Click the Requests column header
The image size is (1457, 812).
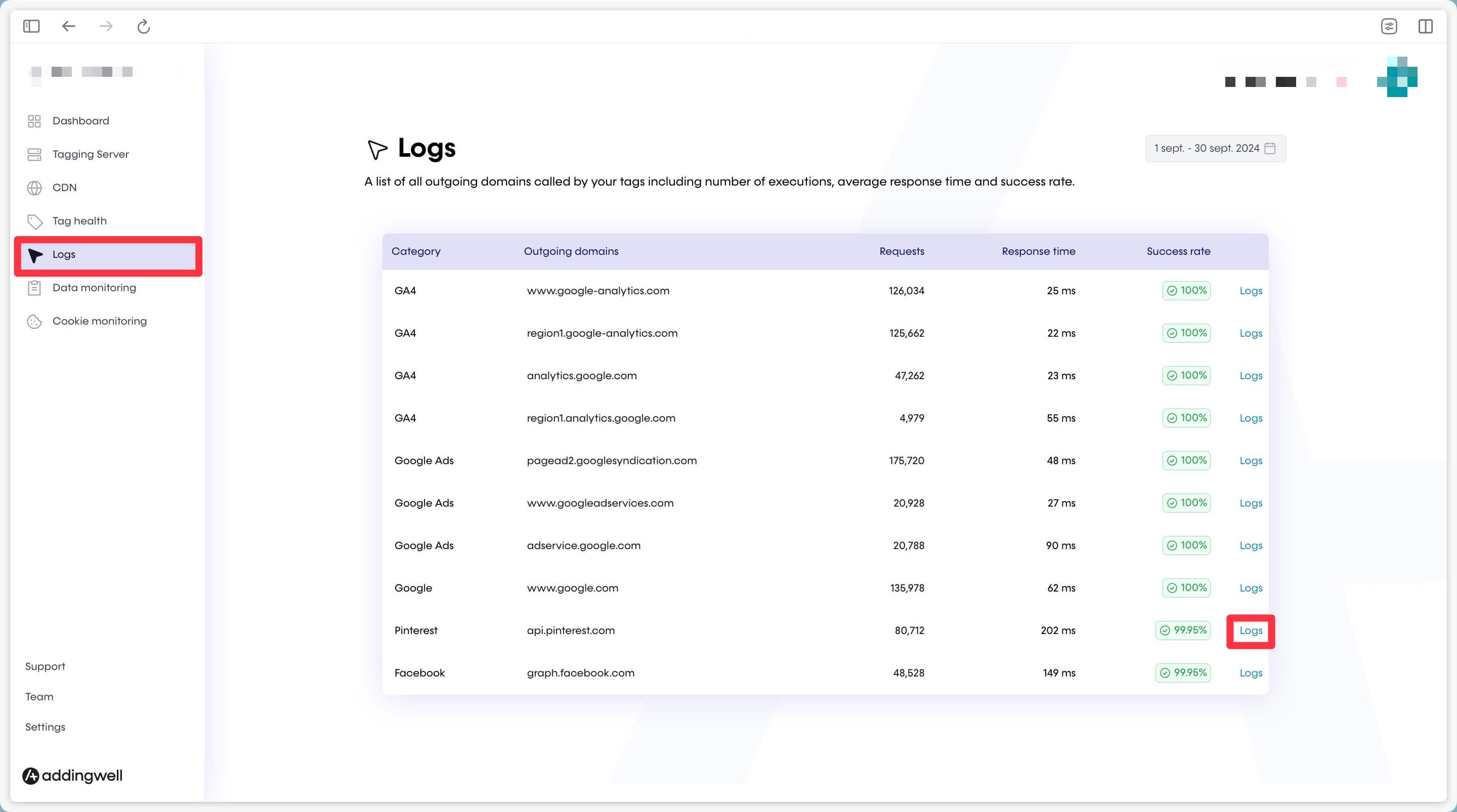point(902,251)
